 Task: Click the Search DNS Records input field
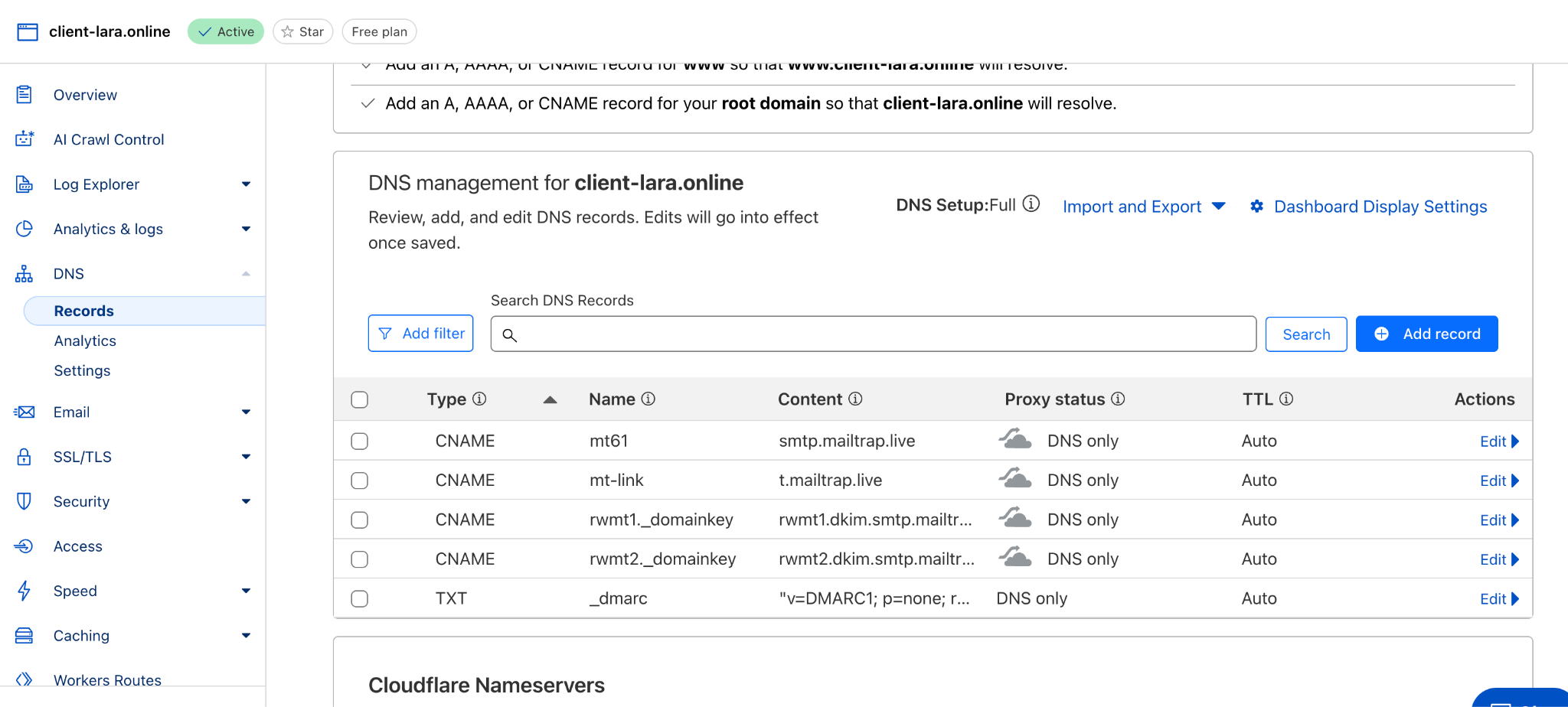(x=873, y=334)
